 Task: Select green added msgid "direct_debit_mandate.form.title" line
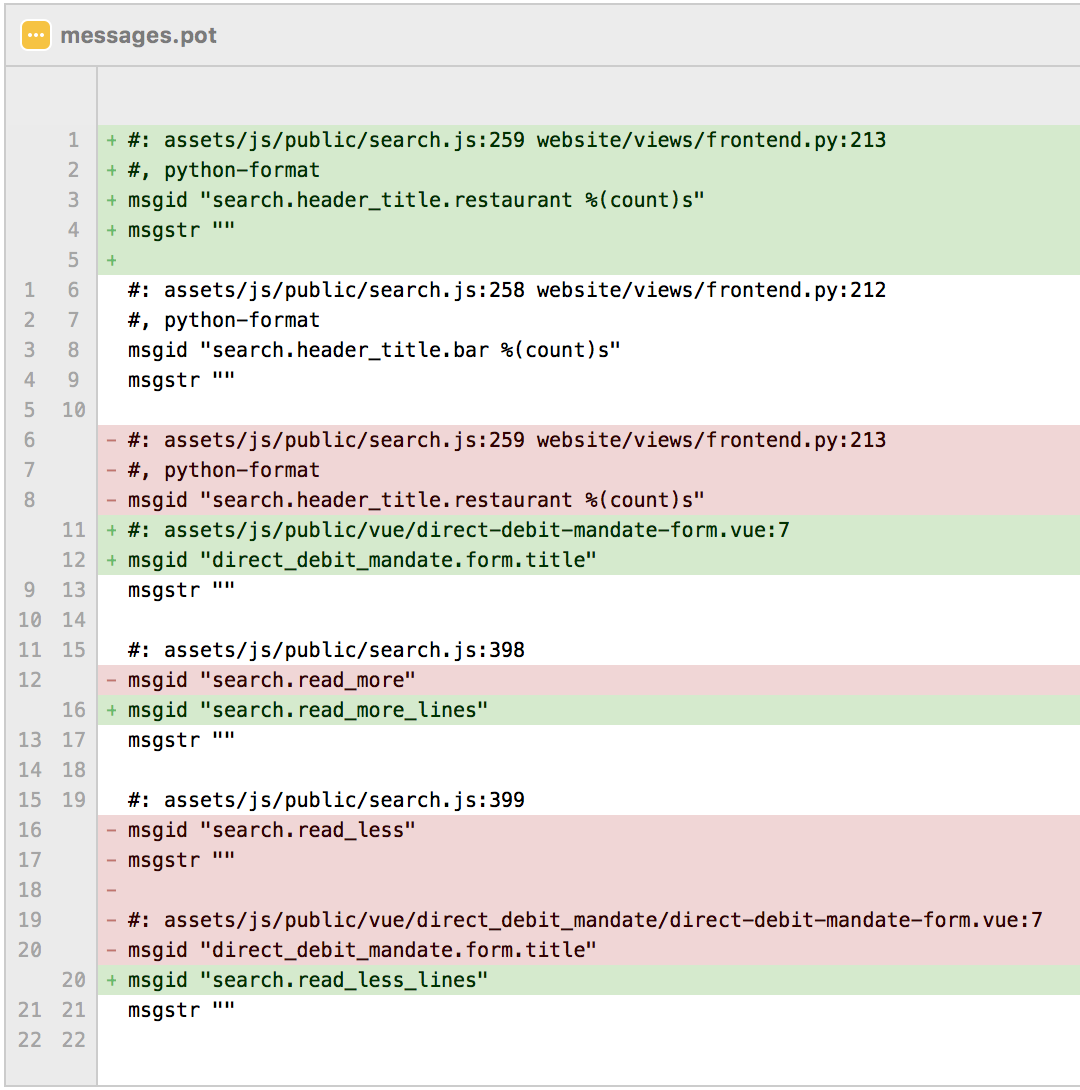tap(362, 560)
